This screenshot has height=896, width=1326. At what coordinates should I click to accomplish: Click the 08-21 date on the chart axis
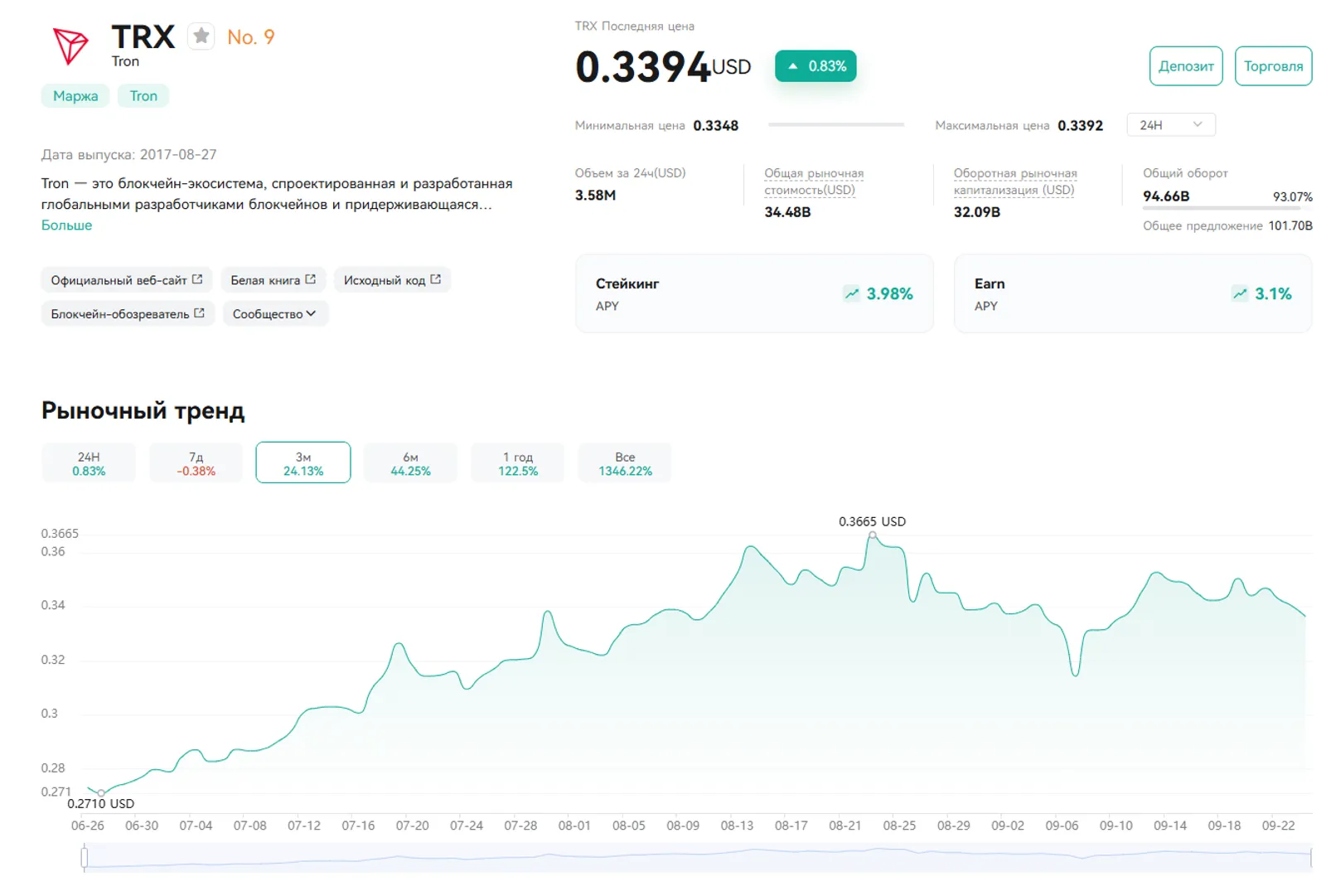[844, 826]
